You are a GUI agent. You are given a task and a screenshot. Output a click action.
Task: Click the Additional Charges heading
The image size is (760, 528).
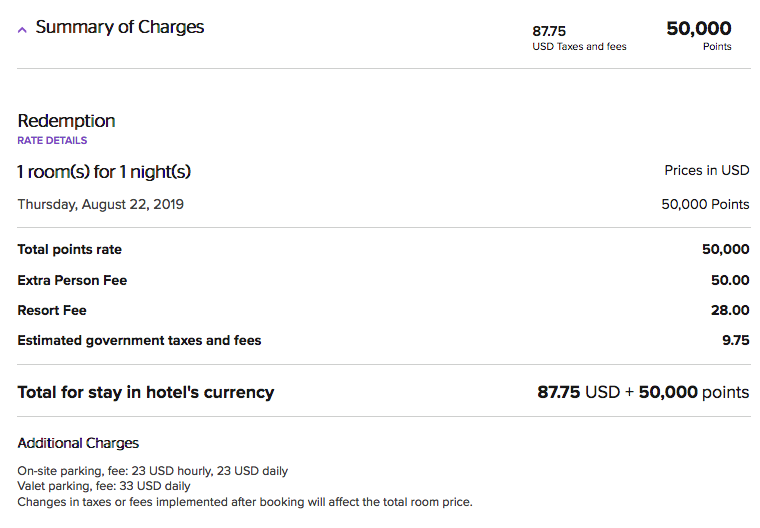click(78, 443)
